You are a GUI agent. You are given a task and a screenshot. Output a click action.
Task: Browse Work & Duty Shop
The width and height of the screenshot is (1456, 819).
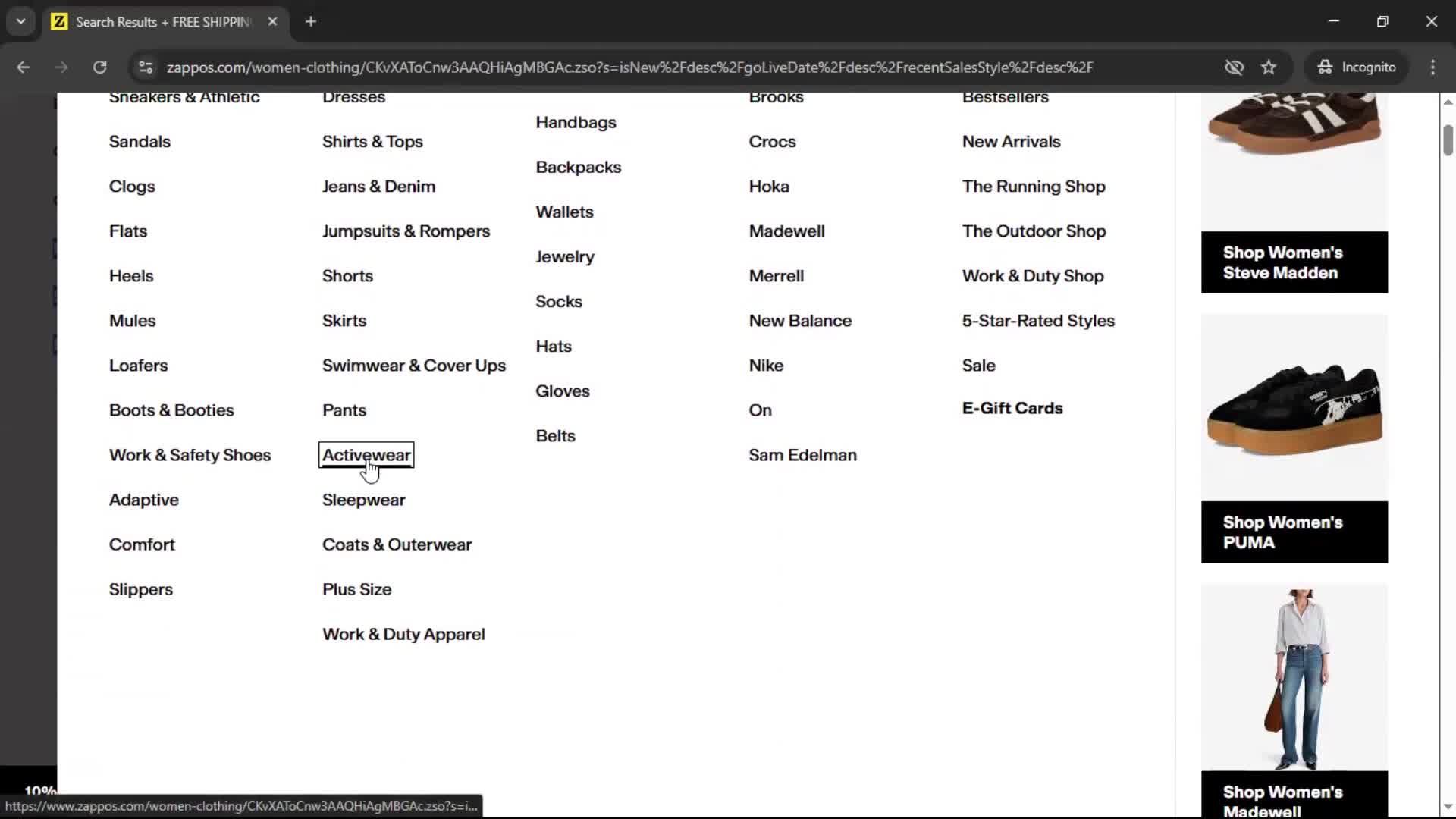(x=1033, y=276)
